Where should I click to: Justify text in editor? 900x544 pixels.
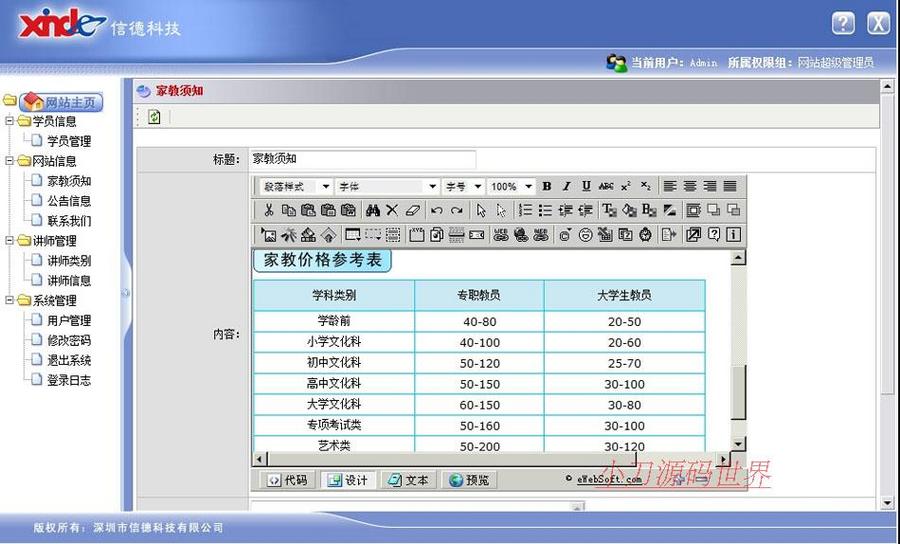coord(730,186)
